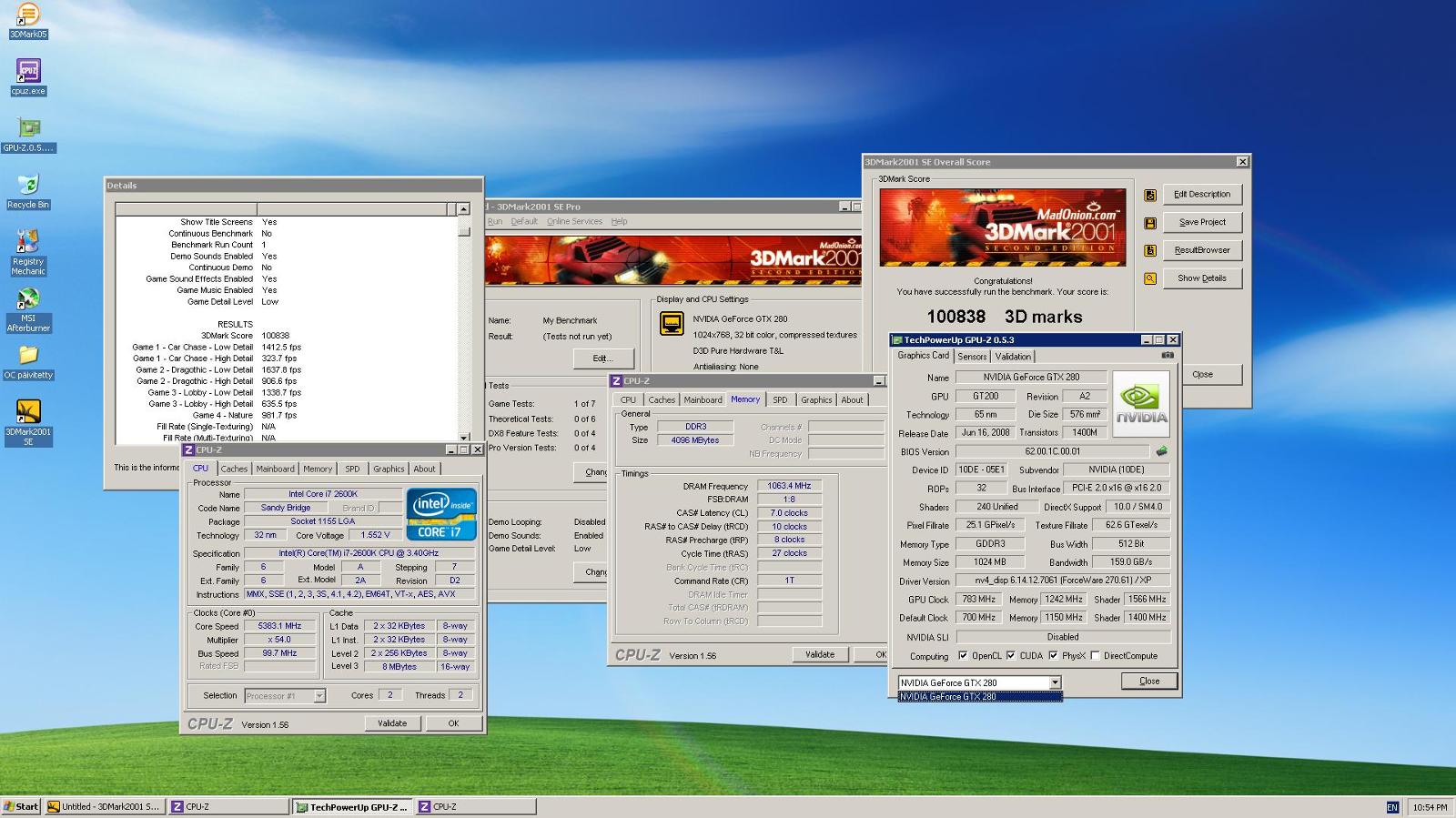1456x818 pixels.
Task: Toggle the CUDA checkbox in GPU-Z
Action: coord(1010,655)
